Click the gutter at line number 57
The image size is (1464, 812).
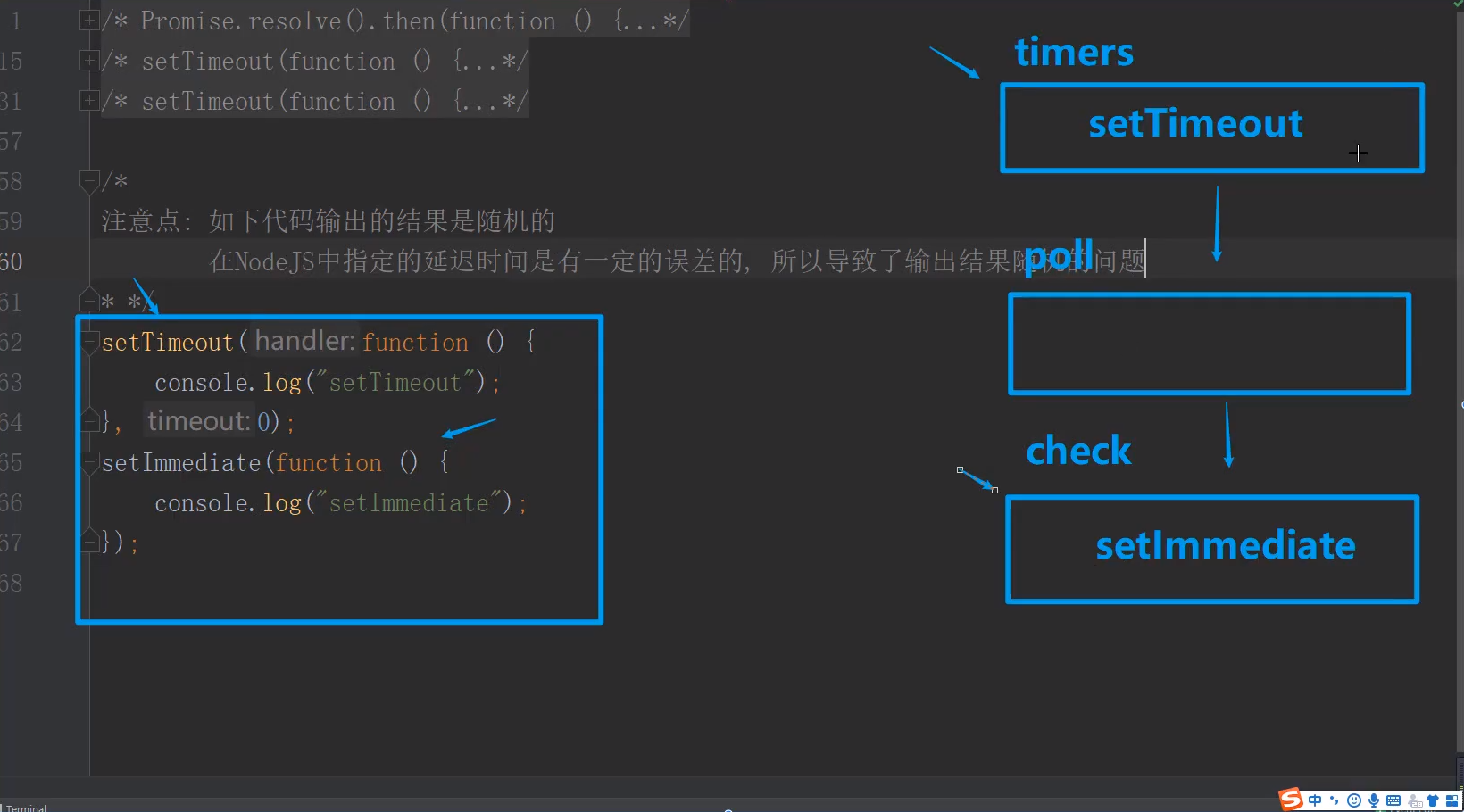[11, 141]
